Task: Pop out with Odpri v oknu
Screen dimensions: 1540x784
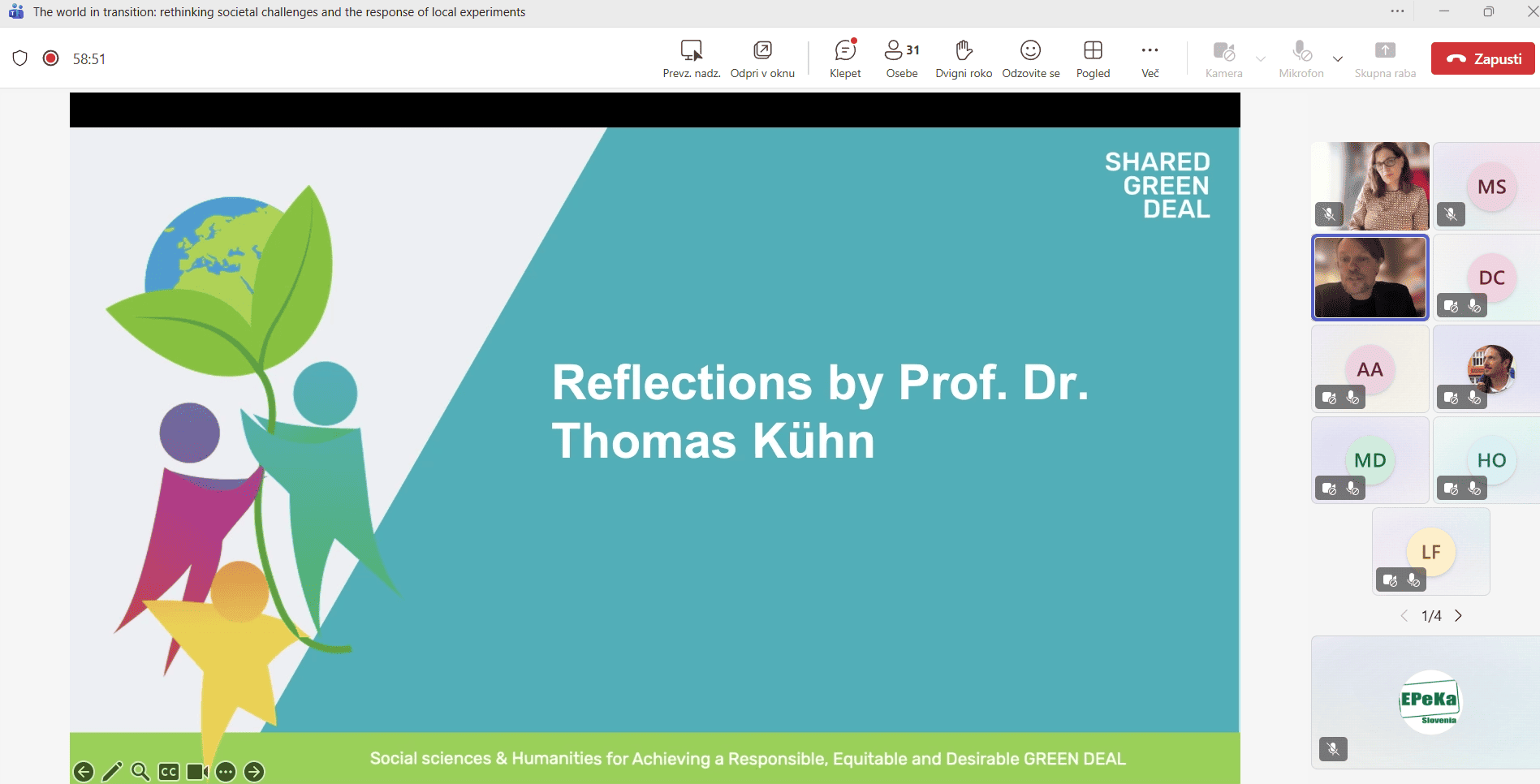Action: pyautogui.click(x=762, y=58)
